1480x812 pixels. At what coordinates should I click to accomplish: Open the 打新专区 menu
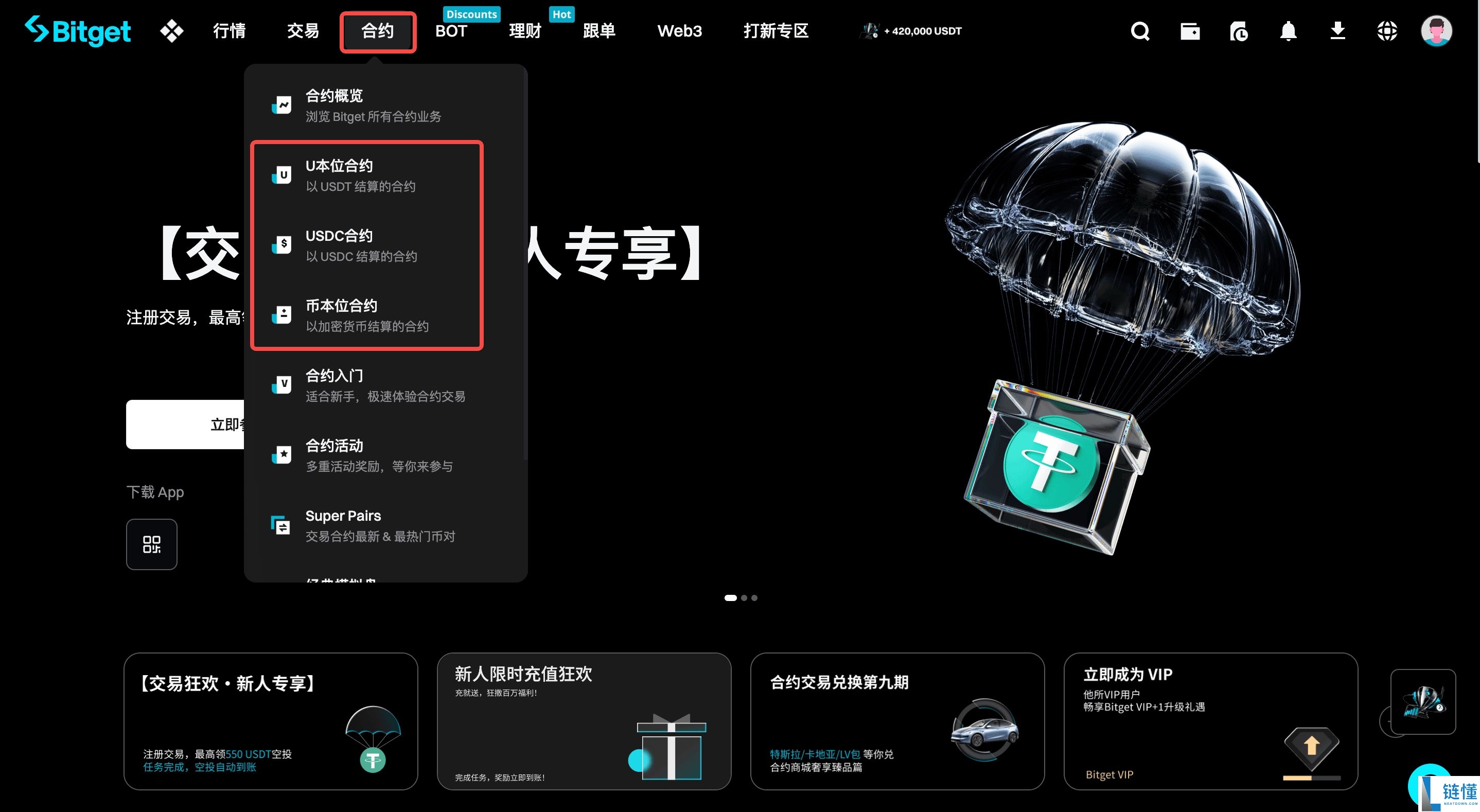pos(776,31)
